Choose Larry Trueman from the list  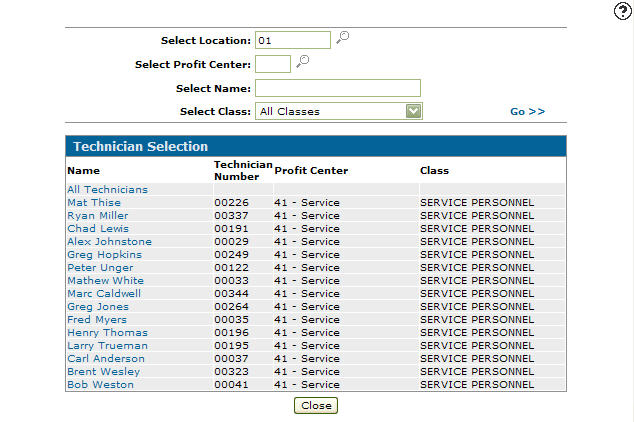pos(108,346)
